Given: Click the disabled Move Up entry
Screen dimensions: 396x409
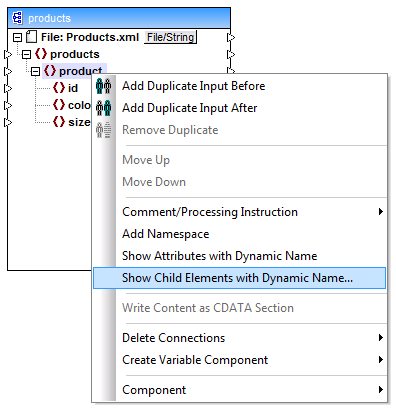Looking at the screenshot, I should pyautogui.click(x=240, y=160).
